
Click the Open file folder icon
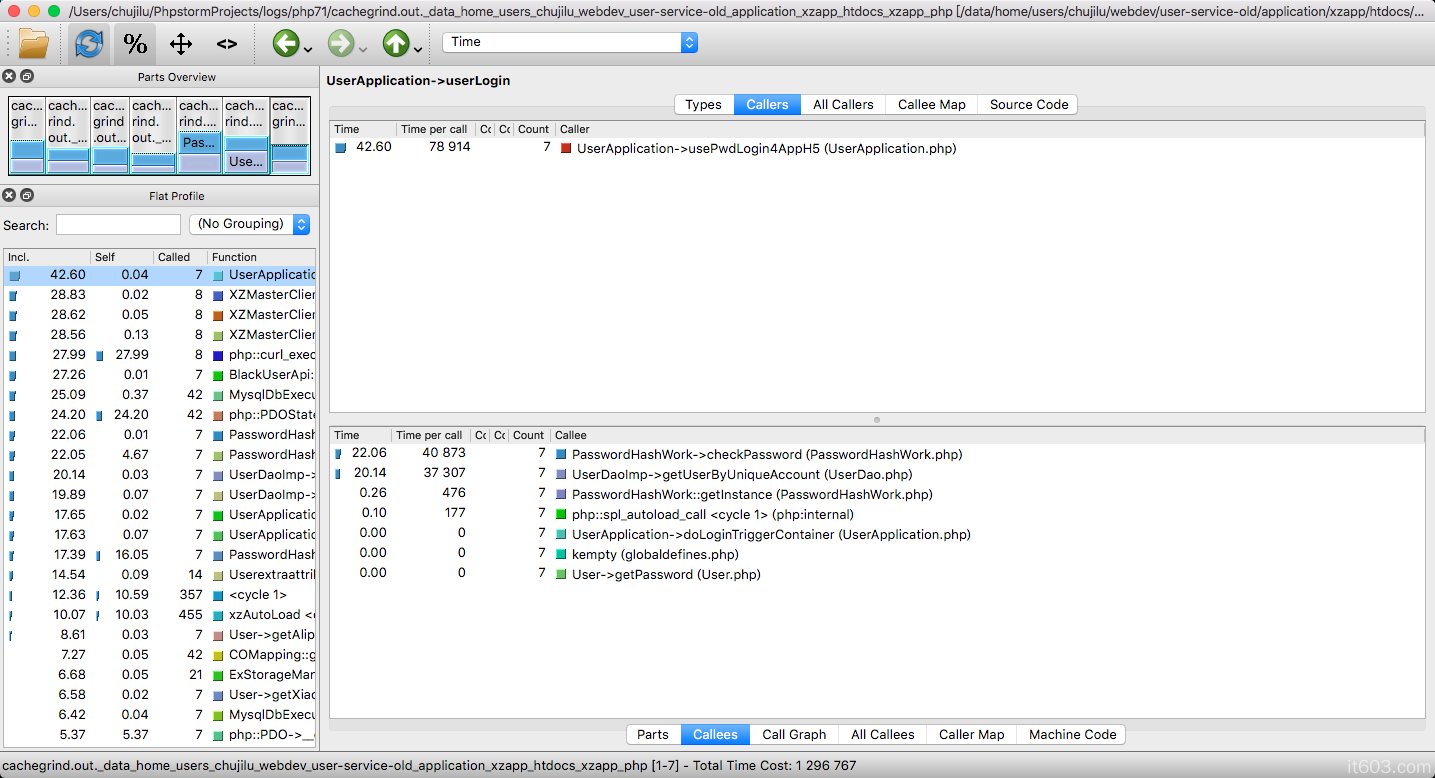[33, 43]
